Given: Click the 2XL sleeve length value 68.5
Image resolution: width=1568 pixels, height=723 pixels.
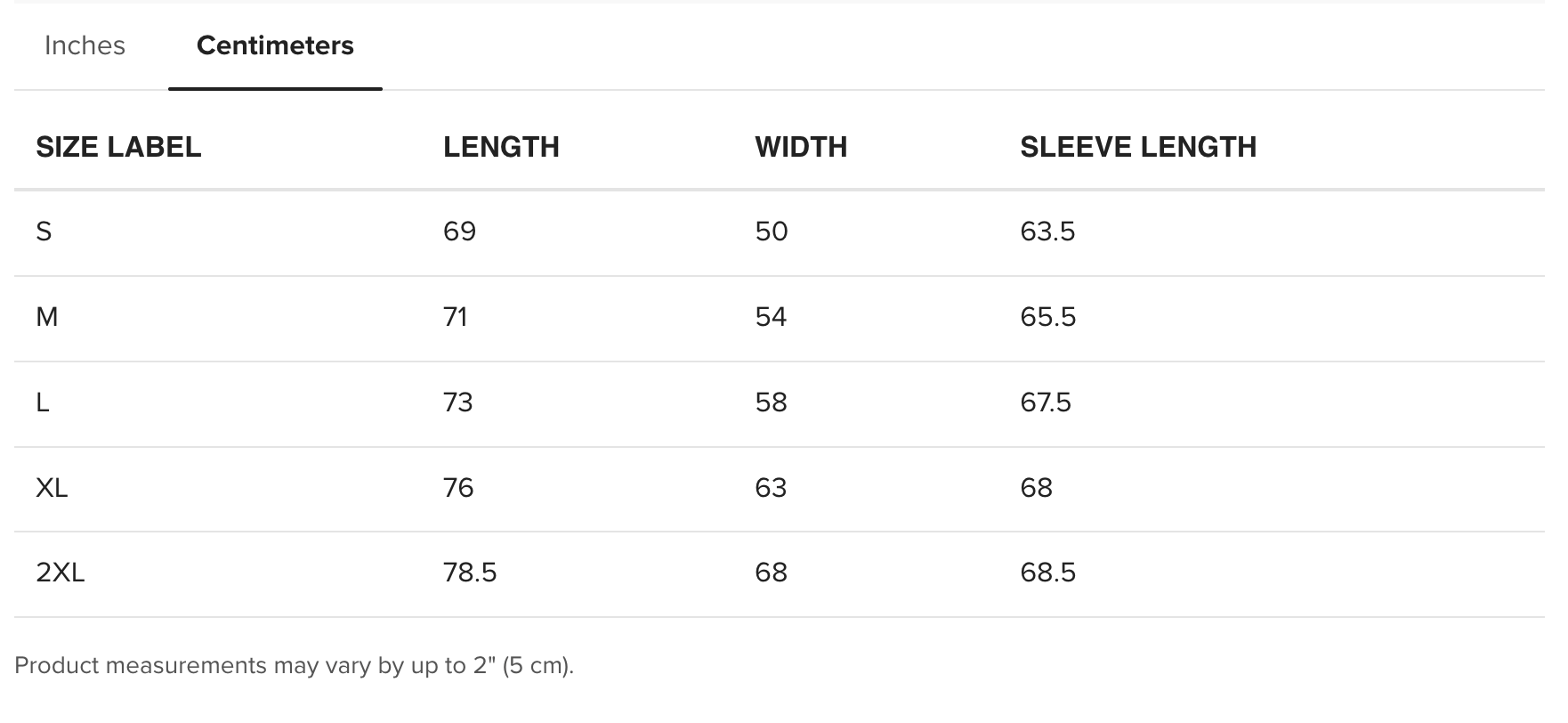Looking at the screenshot, I should click(1047, 573).
